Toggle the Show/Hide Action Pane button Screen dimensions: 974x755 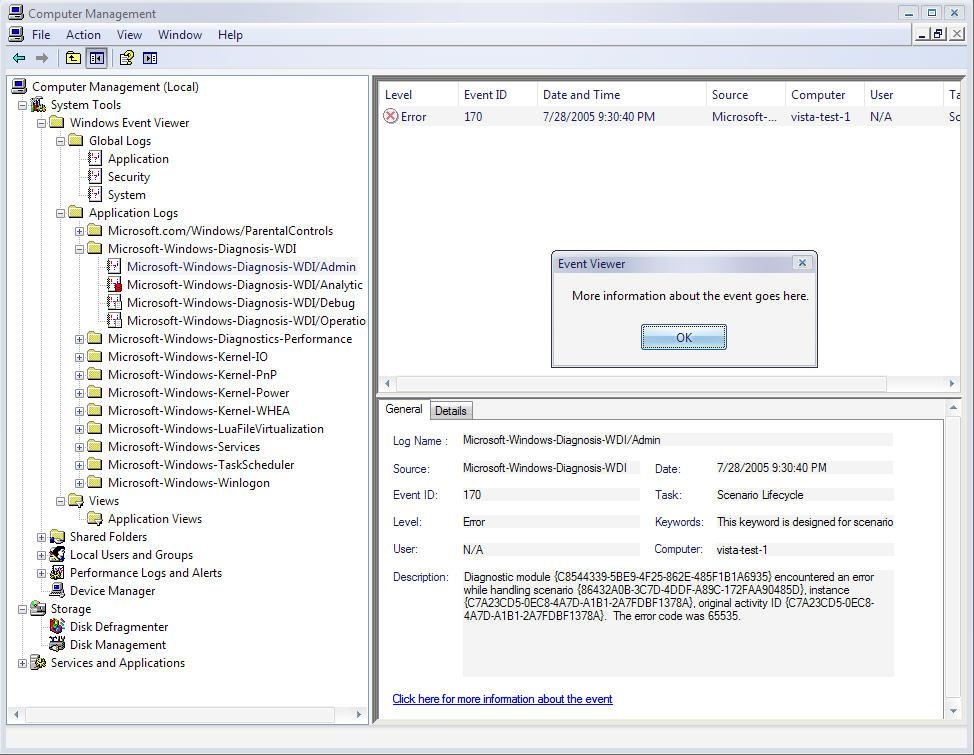150,58
